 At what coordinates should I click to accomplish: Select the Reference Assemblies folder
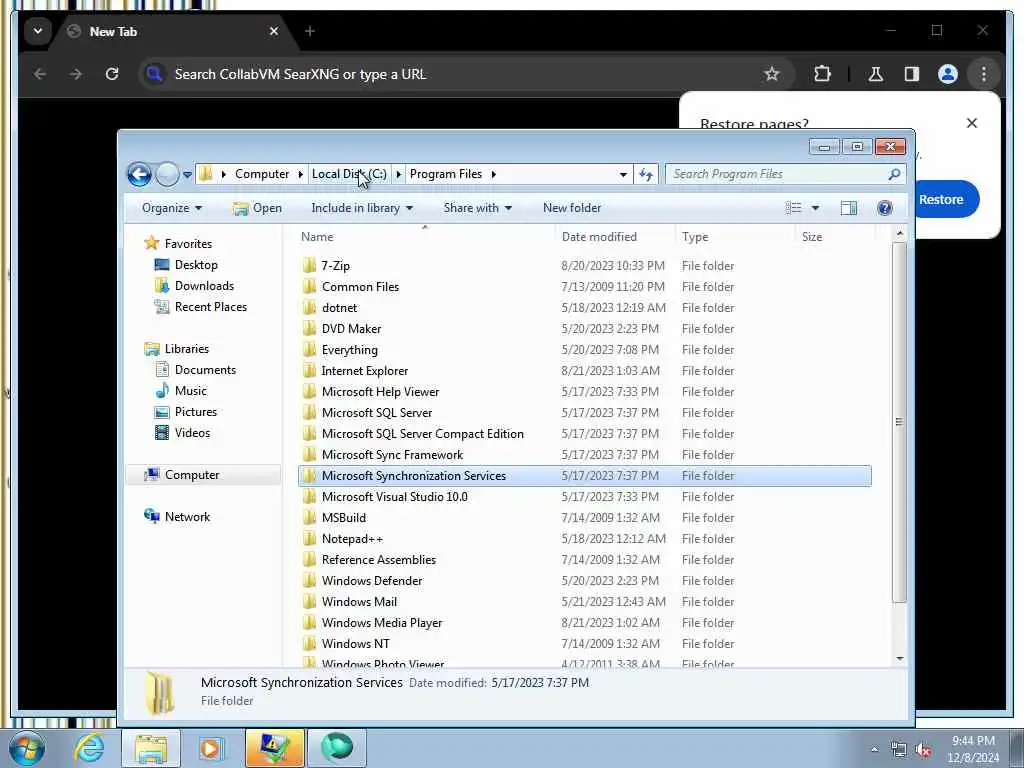click(378, 560)
